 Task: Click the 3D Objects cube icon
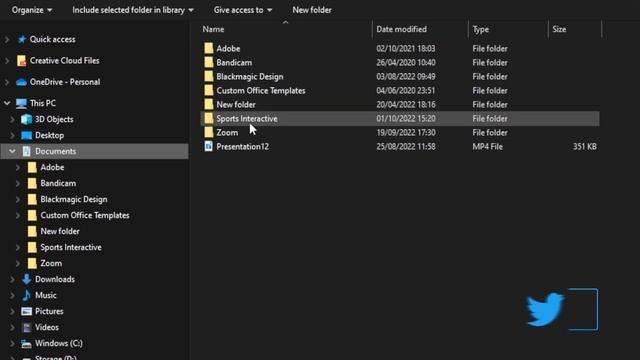tap(27, 119)
